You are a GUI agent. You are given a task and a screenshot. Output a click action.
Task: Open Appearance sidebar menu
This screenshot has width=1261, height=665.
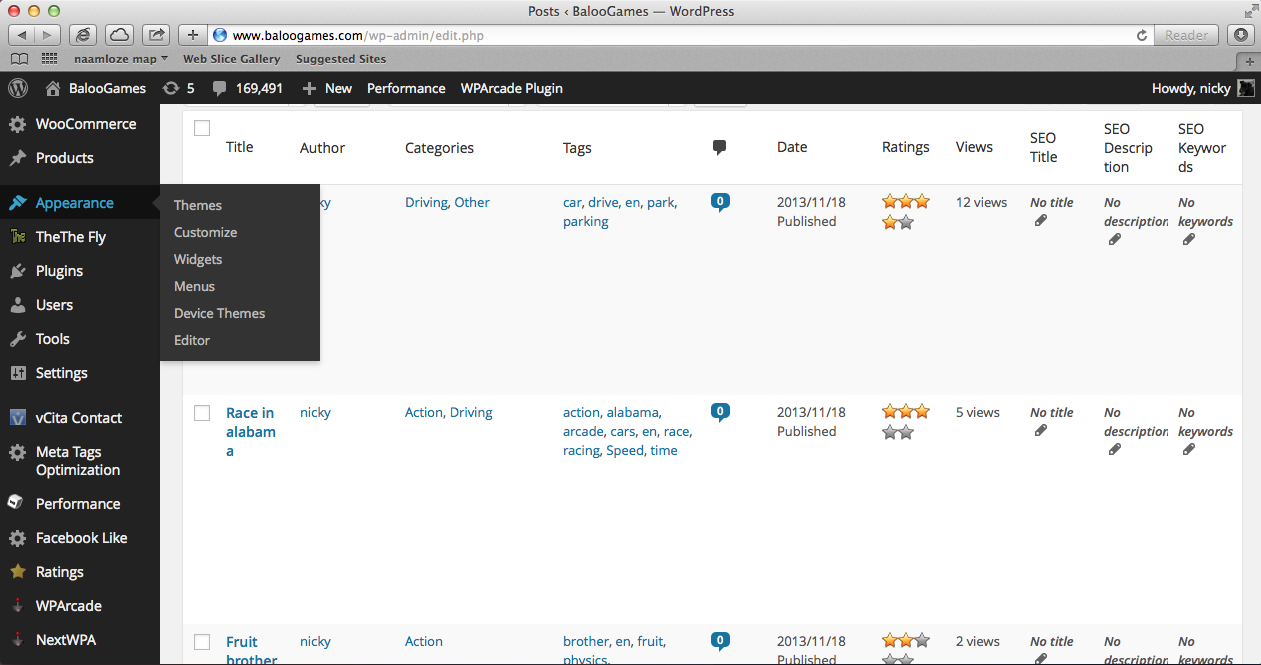(80, 203)
